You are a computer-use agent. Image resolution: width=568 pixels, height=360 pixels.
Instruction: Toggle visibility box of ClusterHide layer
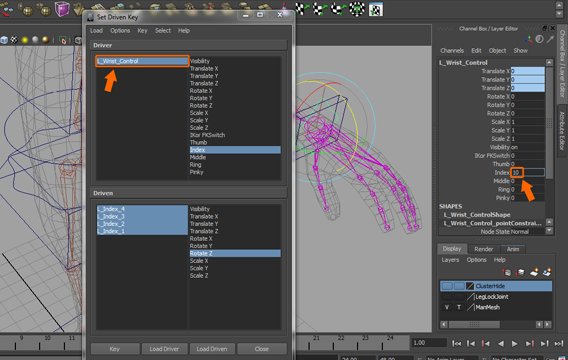point(447,286)
